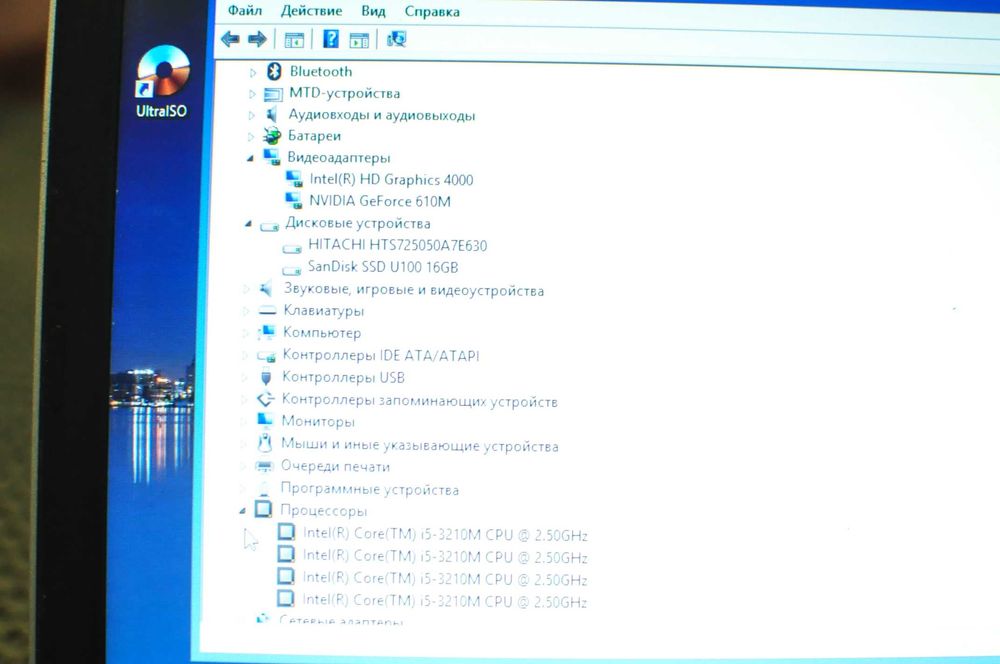Click the Компьютер category icon
Screen dimensions: 1000x664
tap(266, 332)
